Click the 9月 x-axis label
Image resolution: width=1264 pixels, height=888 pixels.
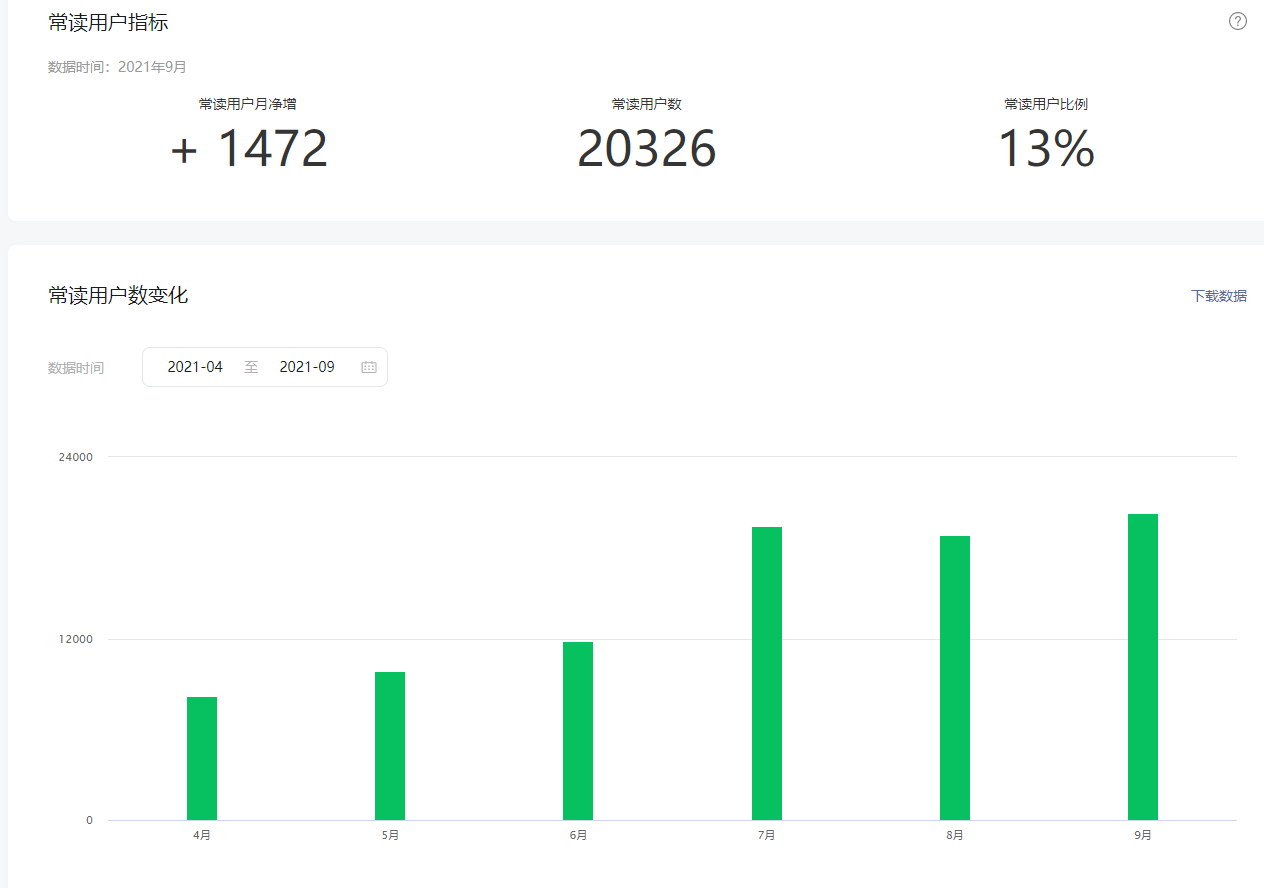pyautogui.click(x=1143, y=835)
